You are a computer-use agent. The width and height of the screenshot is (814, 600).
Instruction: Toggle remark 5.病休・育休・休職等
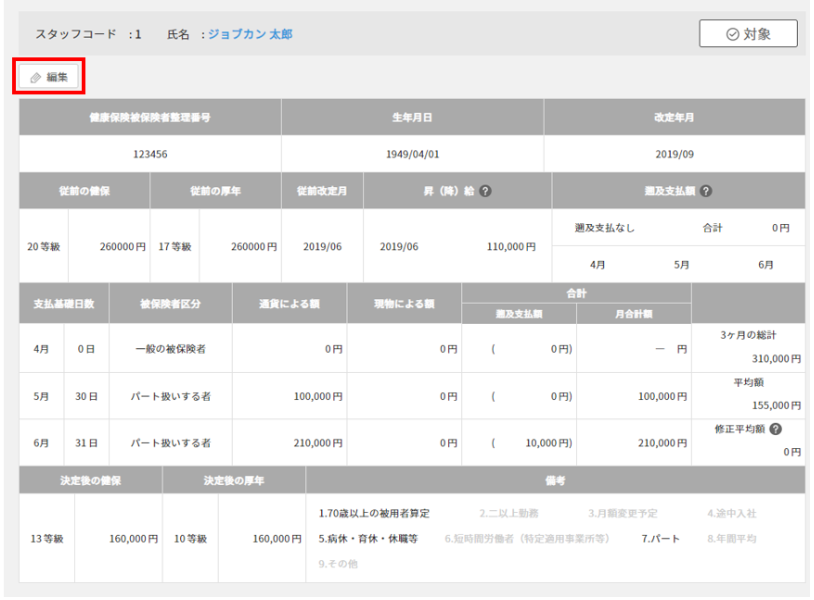click(x=368, y=538)
